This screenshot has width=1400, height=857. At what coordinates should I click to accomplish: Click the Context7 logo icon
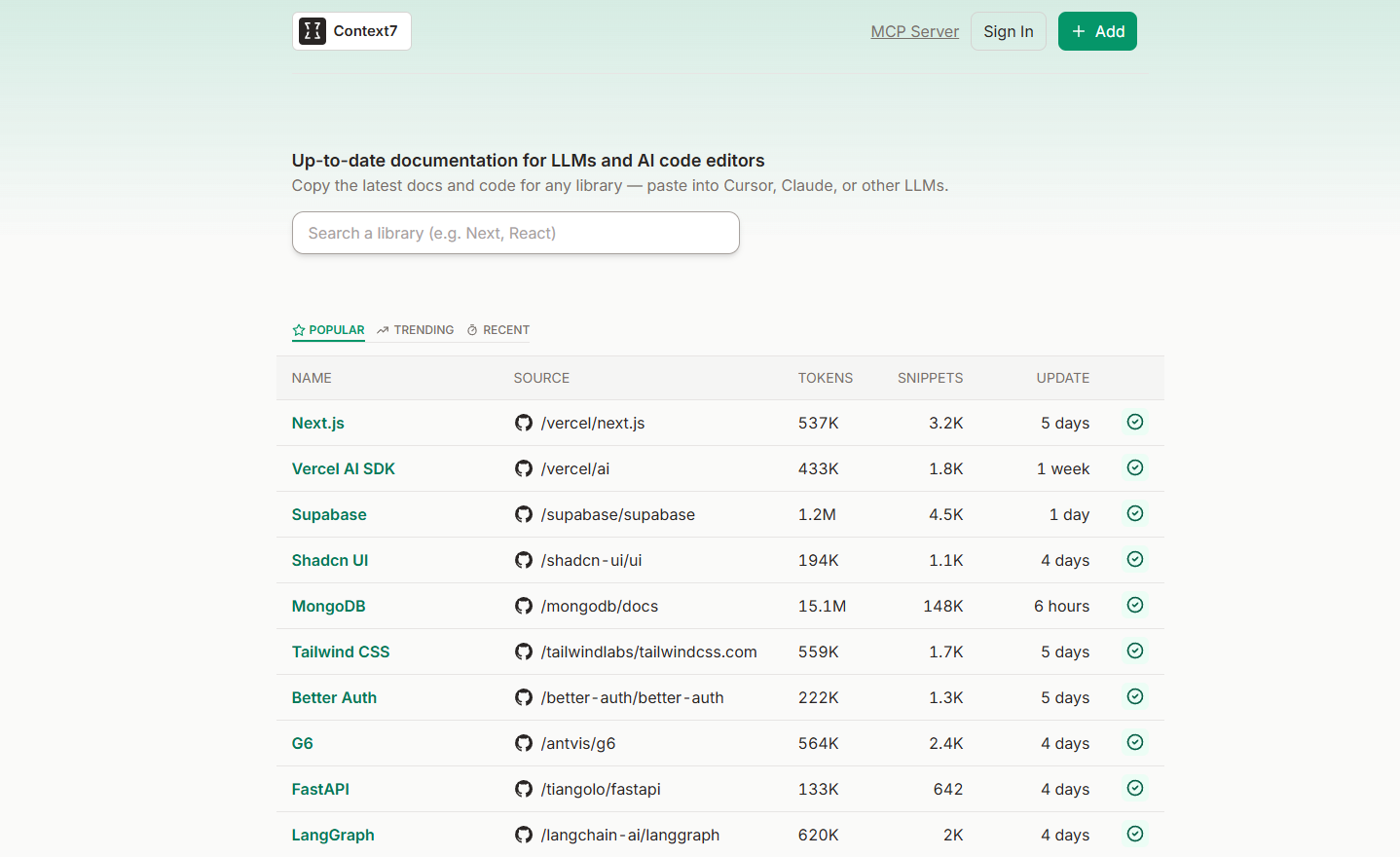click(x=313, y=31)
